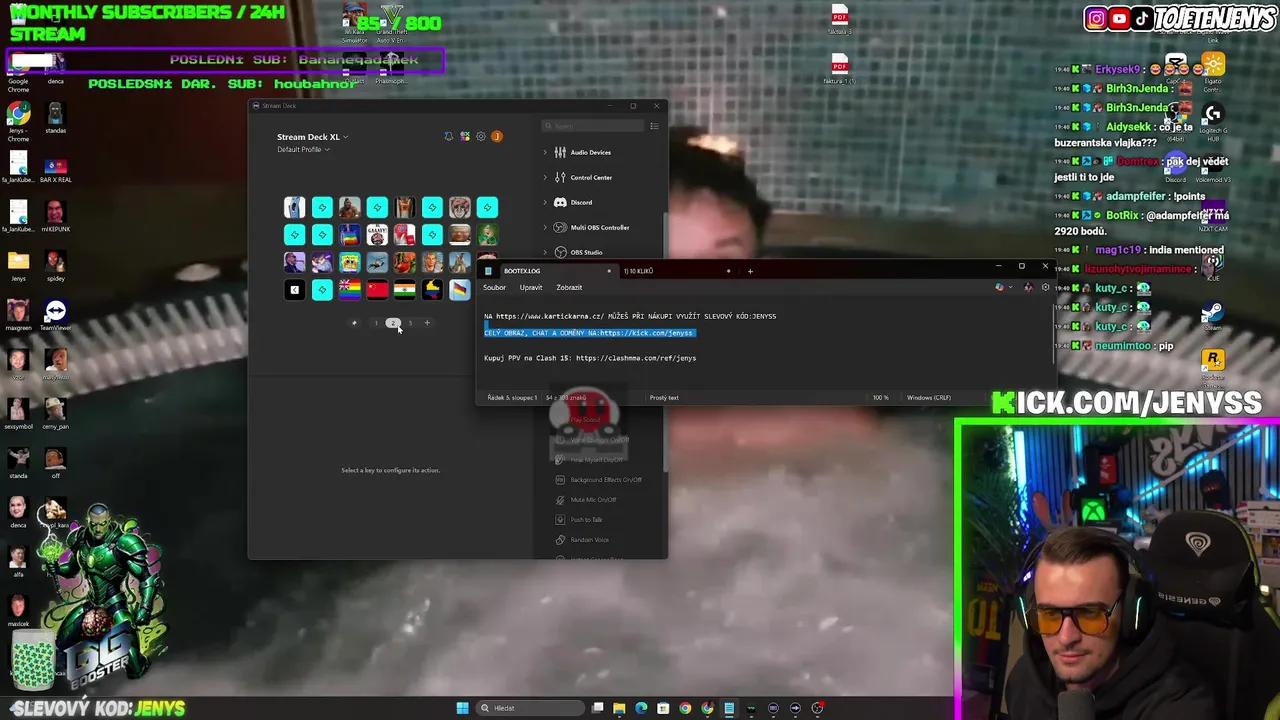Viewport: 1280px width, 720px height.
Task: Open the orange J user profile avatar
Action: 497,136
